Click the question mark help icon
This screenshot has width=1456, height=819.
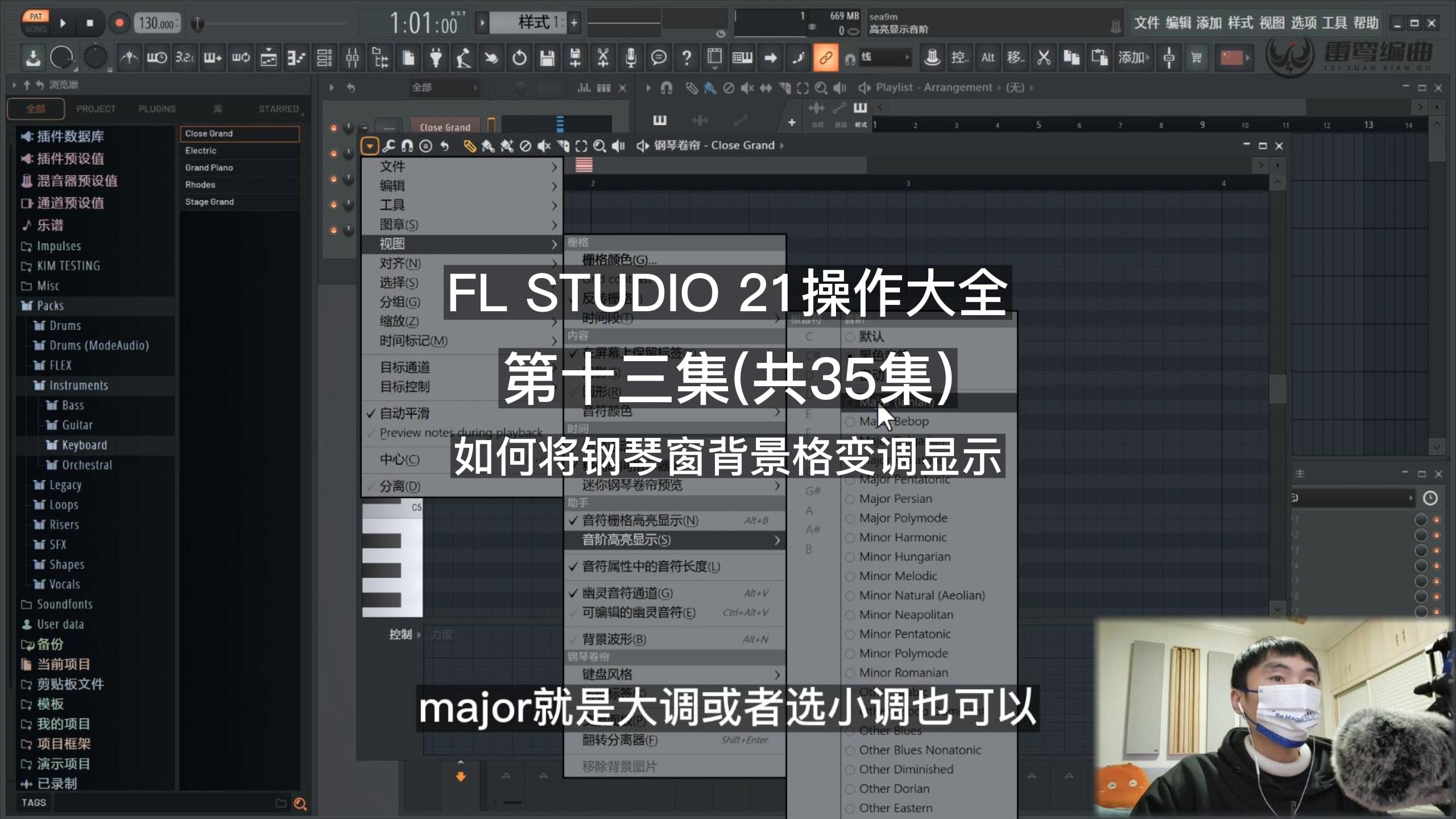point(686,57)
